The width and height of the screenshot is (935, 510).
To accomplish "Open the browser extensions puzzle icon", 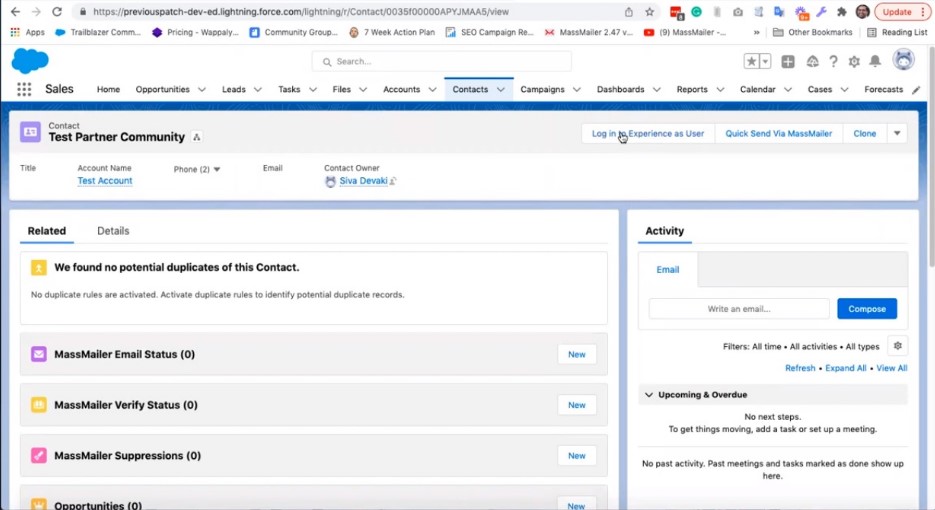I will [841, 12].
